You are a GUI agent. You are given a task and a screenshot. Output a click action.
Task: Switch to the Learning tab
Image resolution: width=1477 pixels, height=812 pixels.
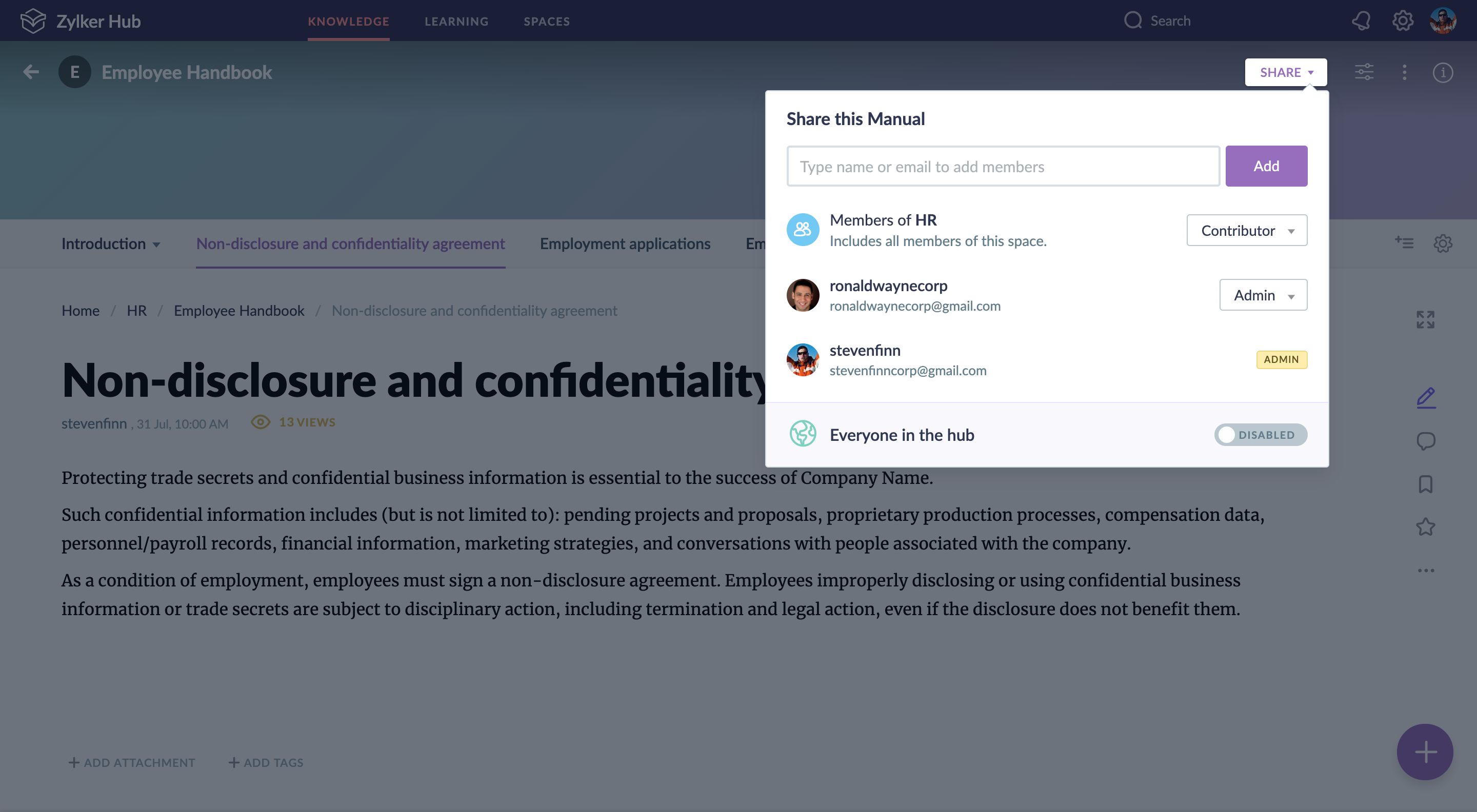456,21
